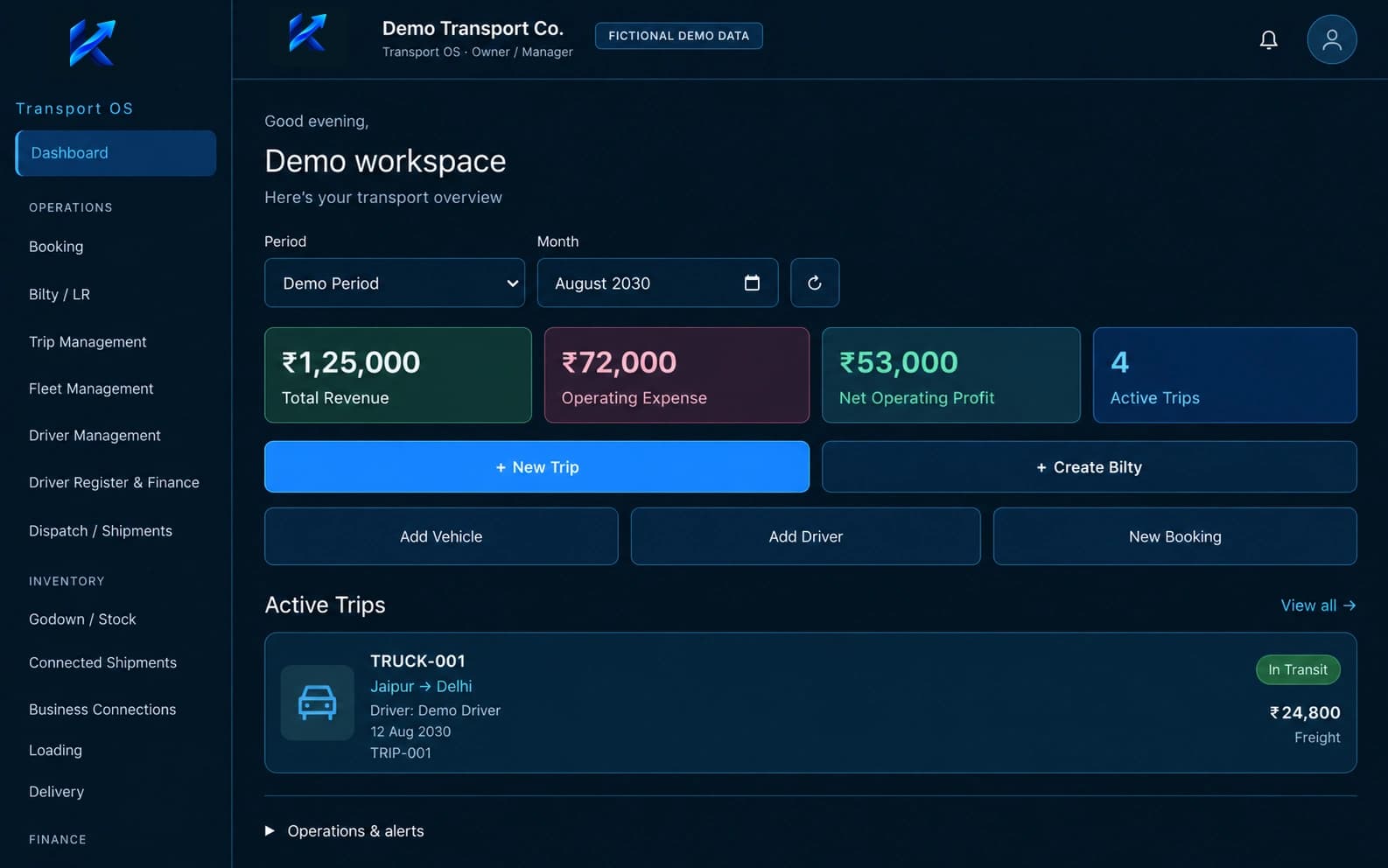This screenshot has width=1388, height=868.
Task: Click the TRIP-001 identifier text
Action: [401, 753]
